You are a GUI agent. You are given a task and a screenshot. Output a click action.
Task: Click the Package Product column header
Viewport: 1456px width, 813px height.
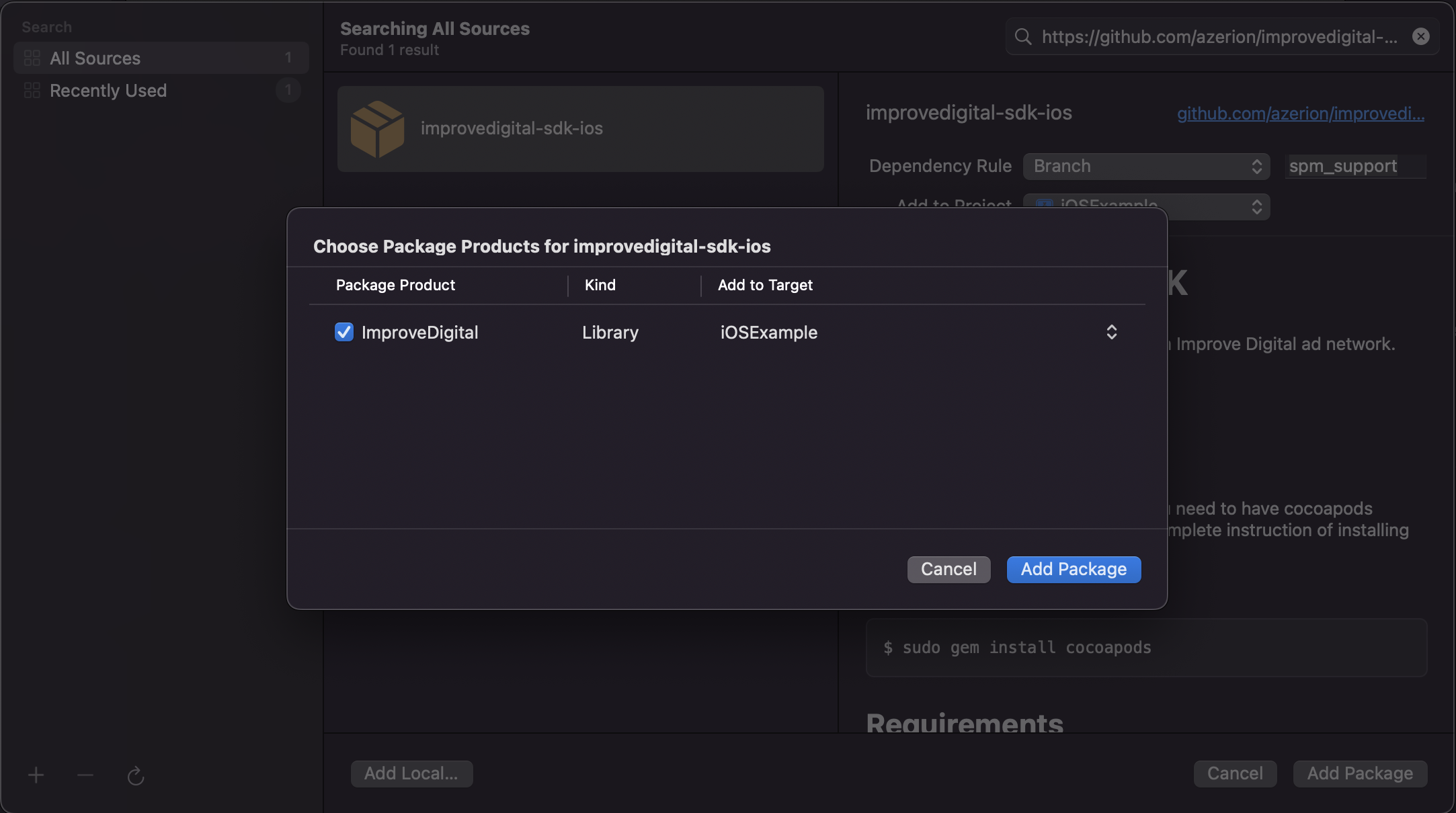(x=395, y=285)
